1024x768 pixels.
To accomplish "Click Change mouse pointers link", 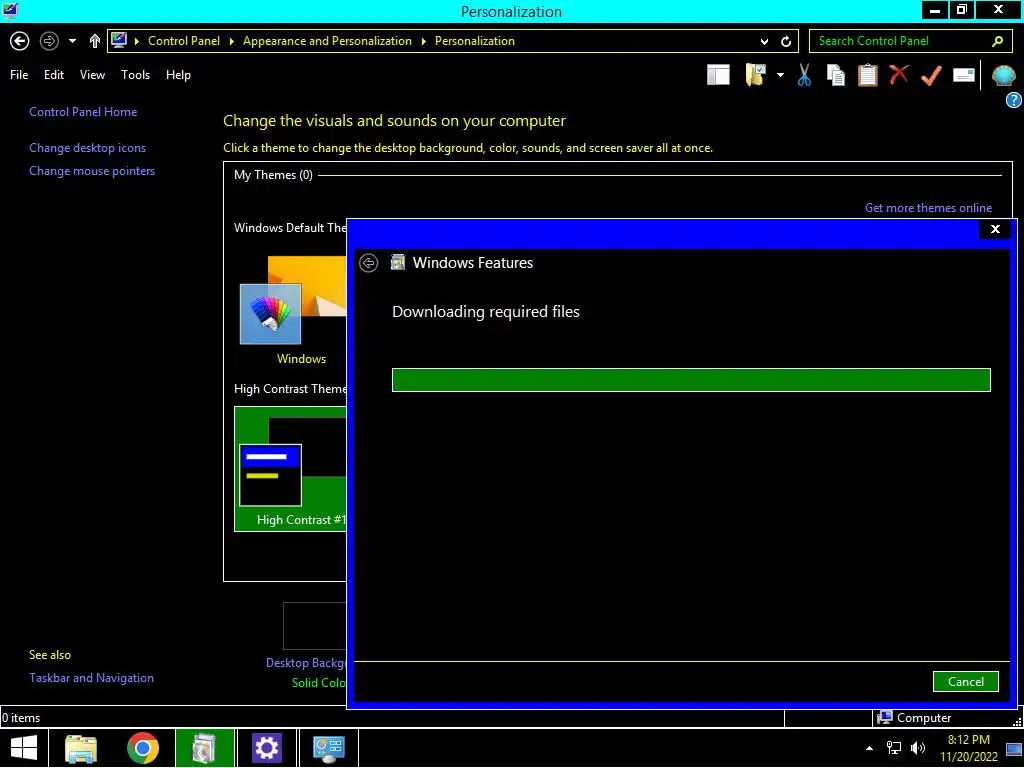I will (92, 170).
